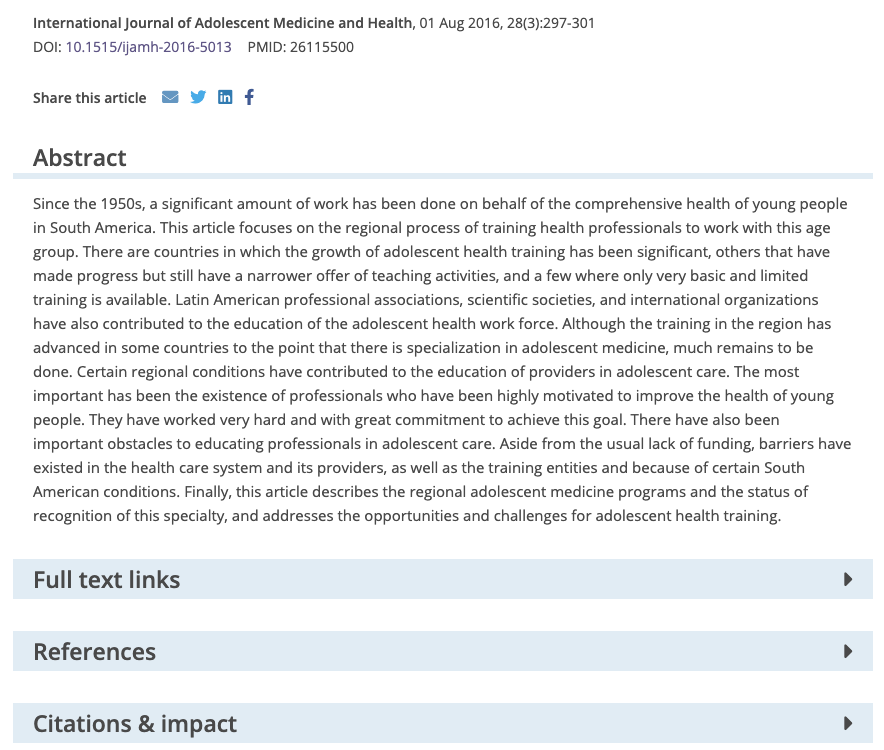
Task: Open the DOI link 10.1515/ijamh-2016-5013
Action: point(148,47)
